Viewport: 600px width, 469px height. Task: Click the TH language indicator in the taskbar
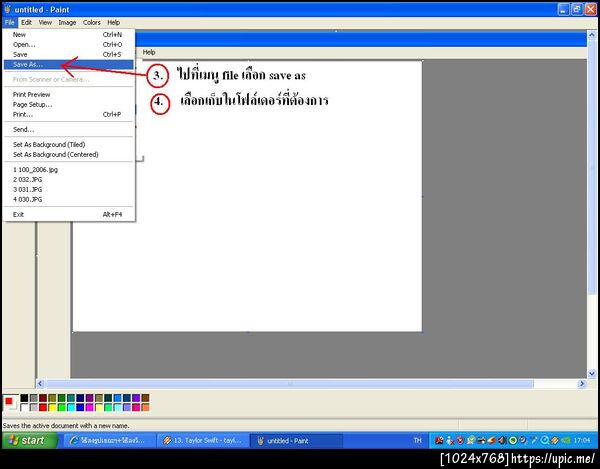(417, 440)
